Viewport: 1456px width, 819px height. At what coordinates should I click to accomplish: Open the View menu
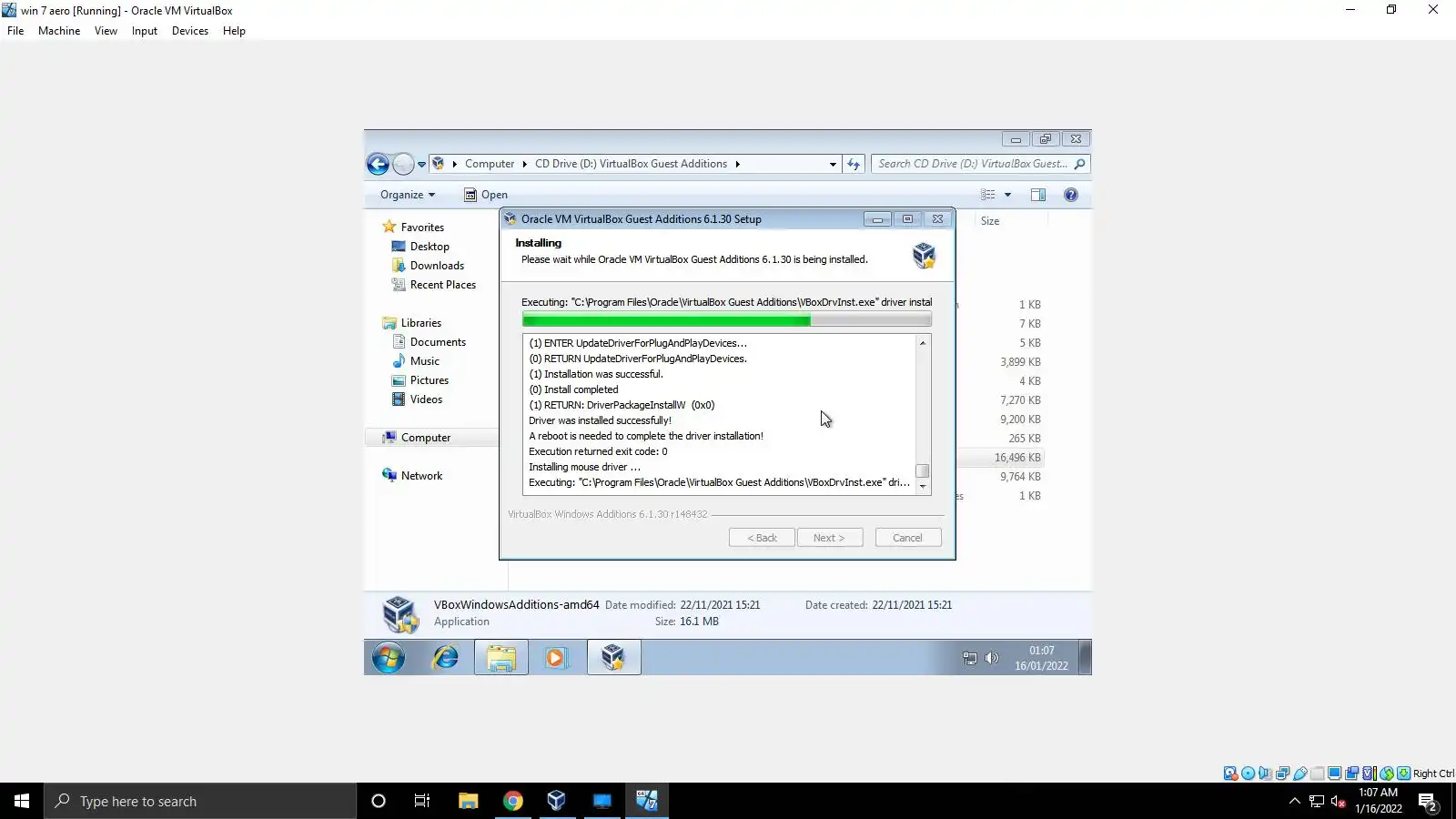coord(106,31)
